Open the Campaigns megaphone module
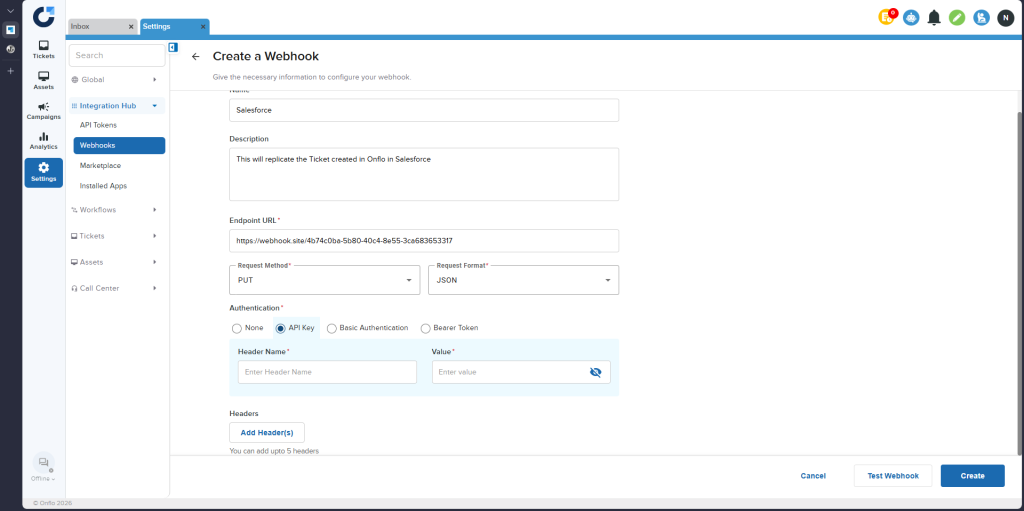This screenshot has height=511, width=1024. [44, 110]
